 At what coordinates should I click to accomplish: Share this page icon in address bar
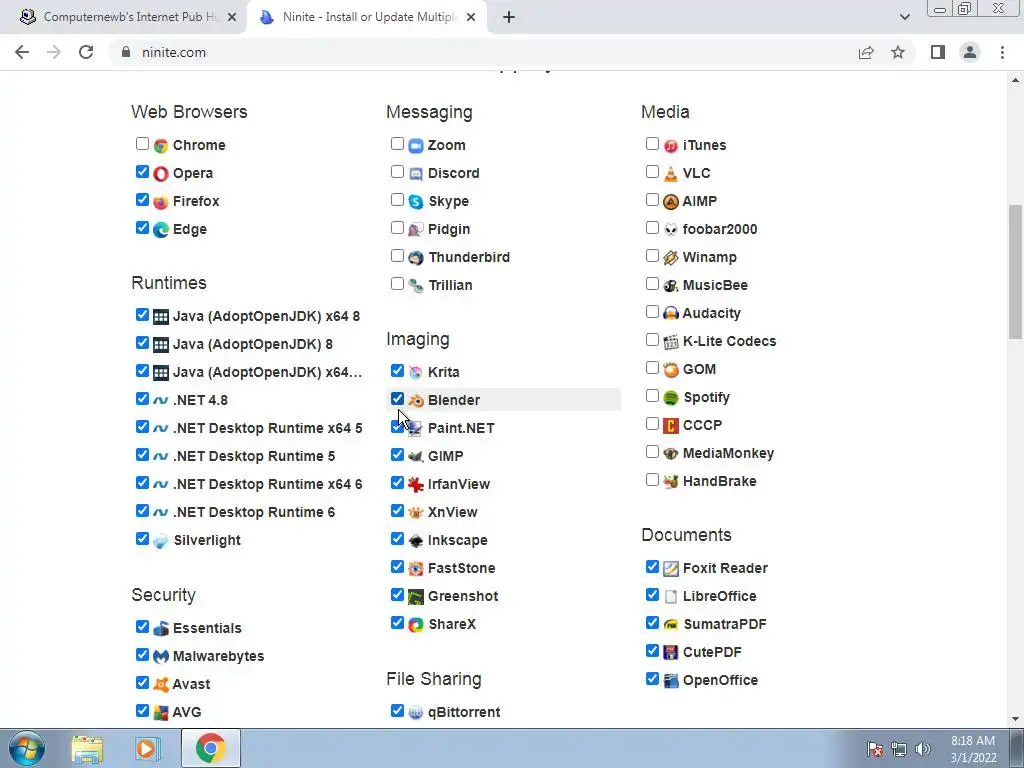(866, 52)
